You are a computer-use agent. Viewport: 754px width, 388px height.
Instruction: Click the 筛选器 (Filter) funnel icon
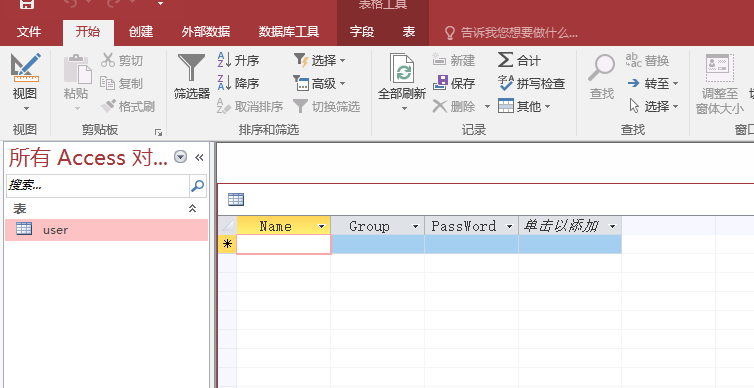191,67
